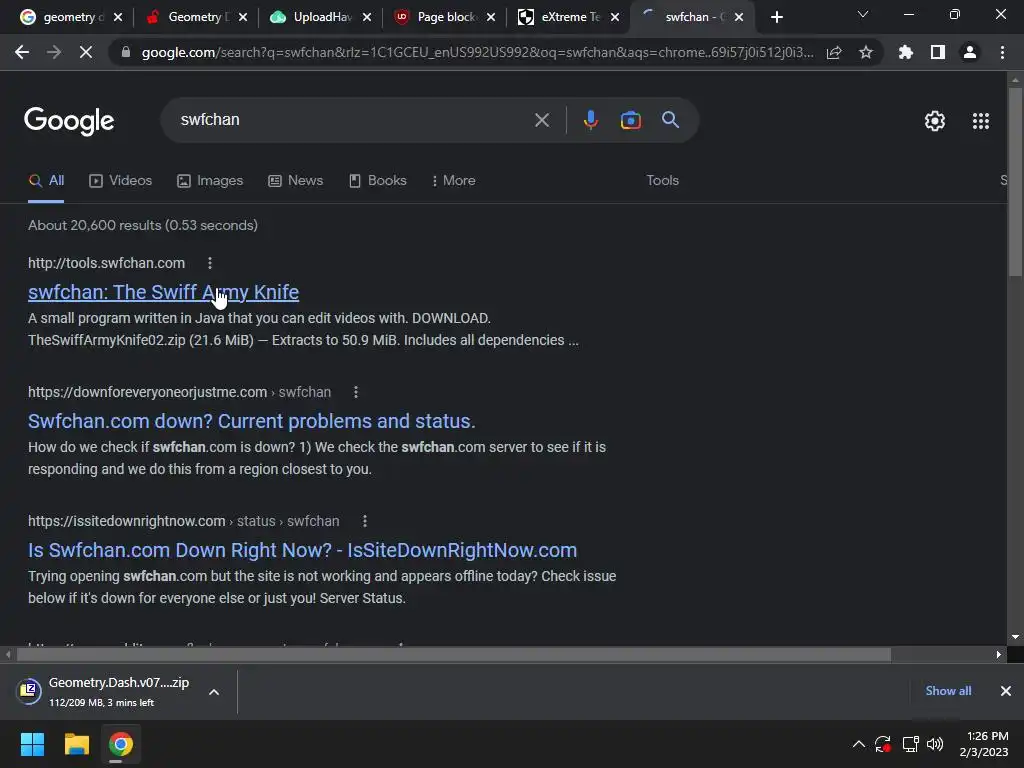Show hidden system tray icons
Viewport: 1024px width, 768px height.
859,744
